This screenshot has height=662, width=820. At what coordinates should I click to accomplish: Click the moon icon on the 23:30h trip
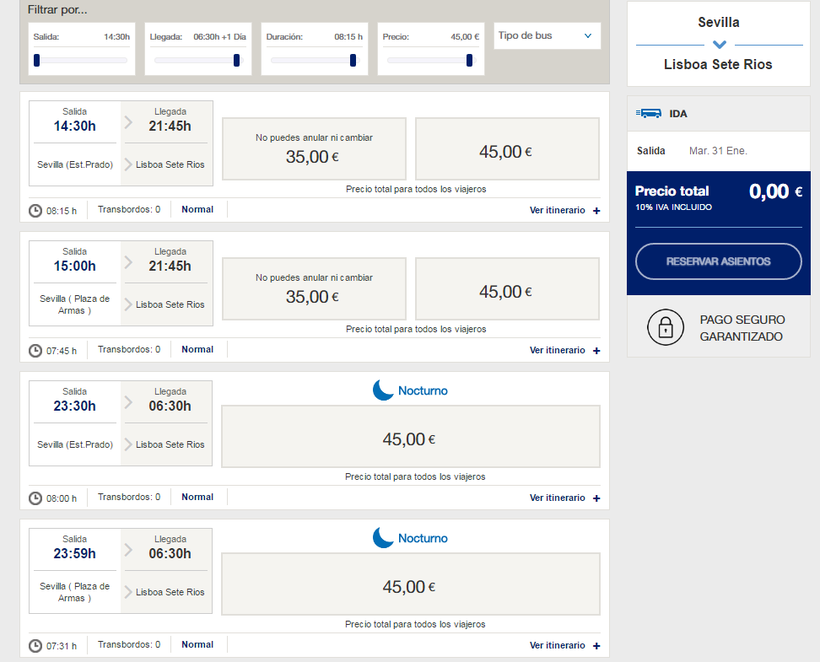[x=383, y=391]
